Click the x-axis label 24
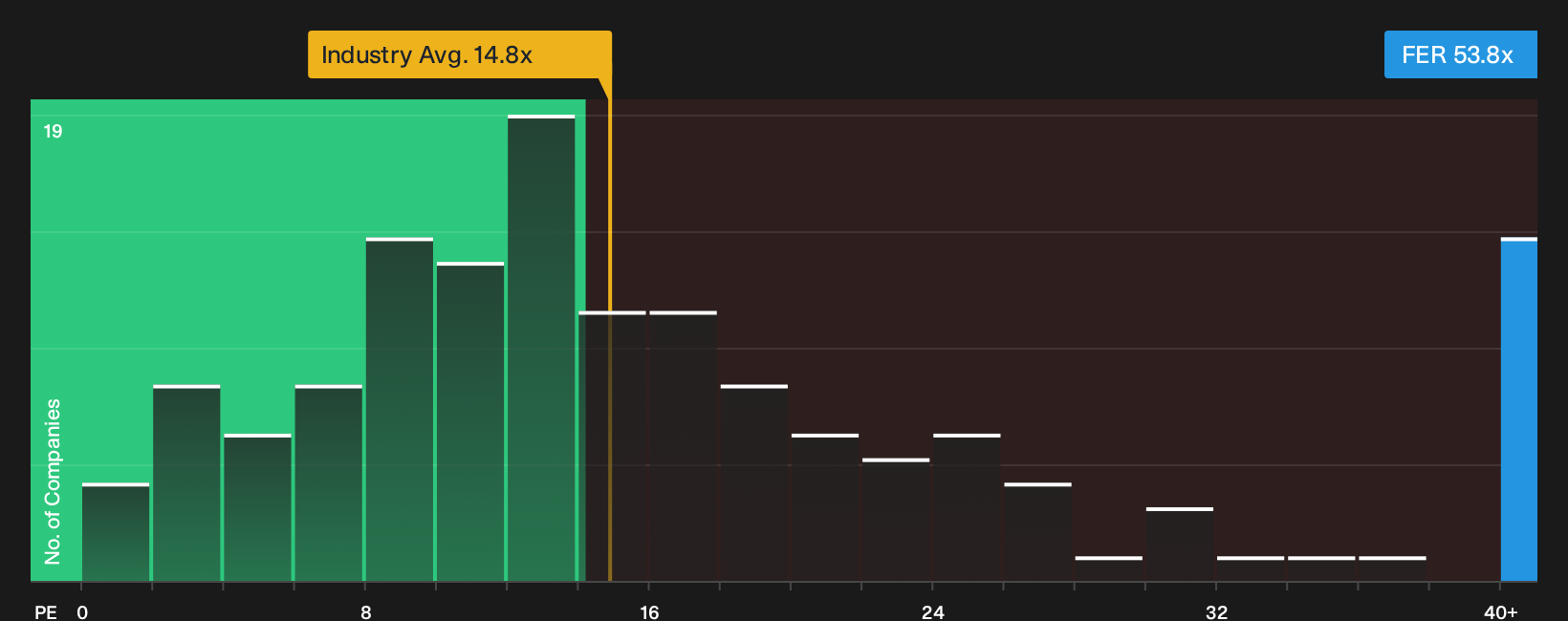 932,612
